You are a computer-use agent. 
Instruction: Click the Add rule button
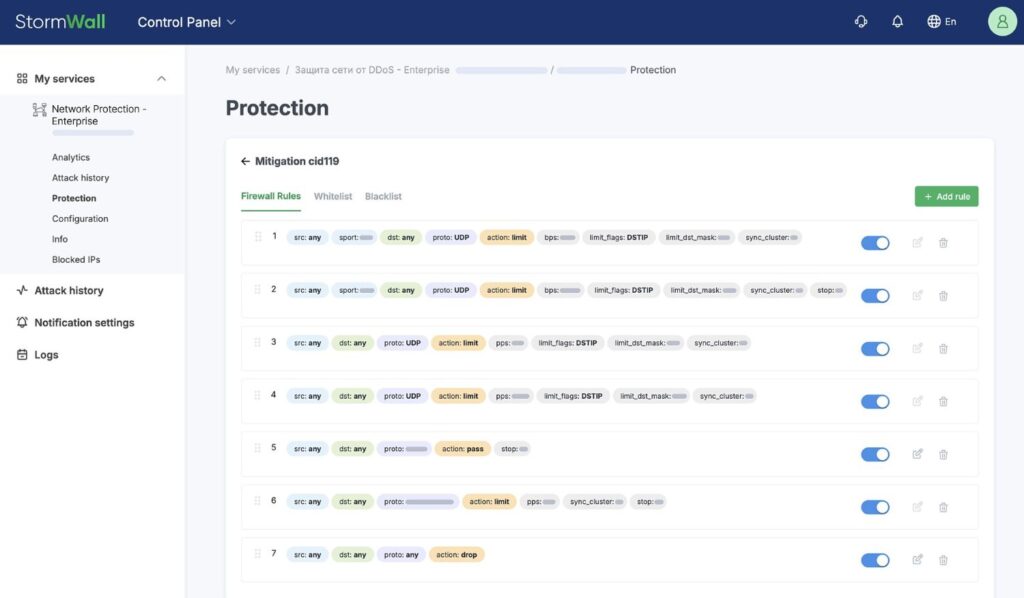(945, 196)
